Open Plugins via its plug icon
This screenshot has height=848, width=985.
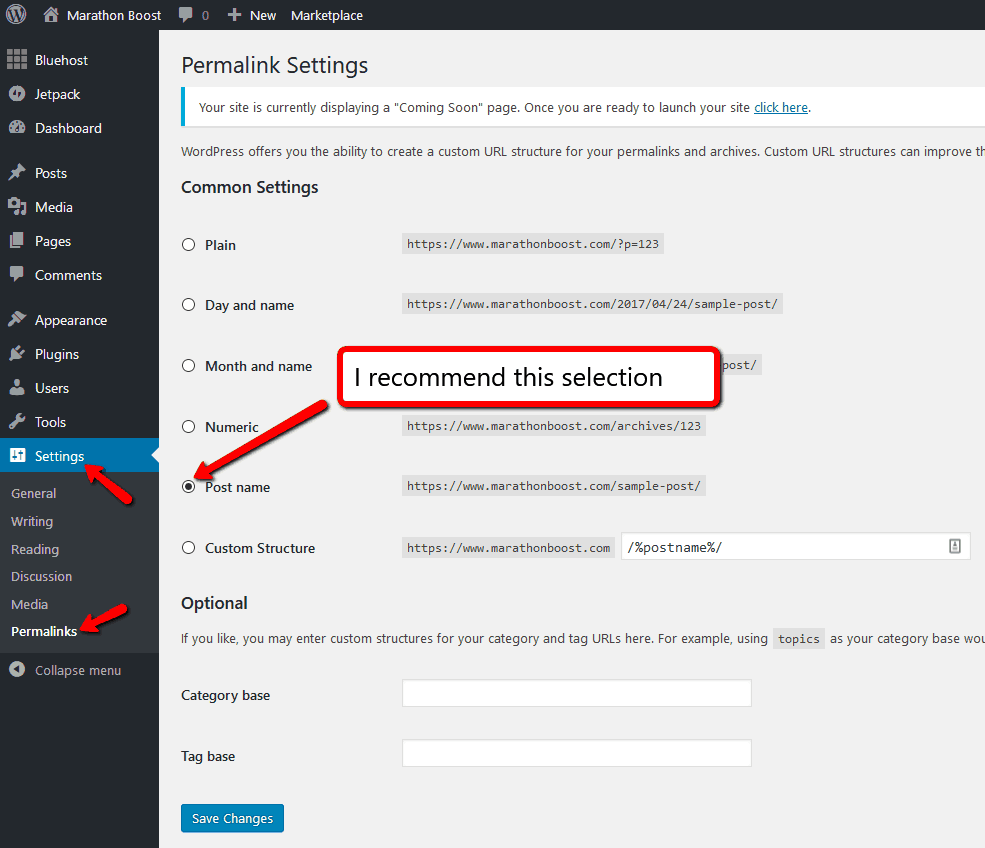pyautogui.click(x=17, y=354)
